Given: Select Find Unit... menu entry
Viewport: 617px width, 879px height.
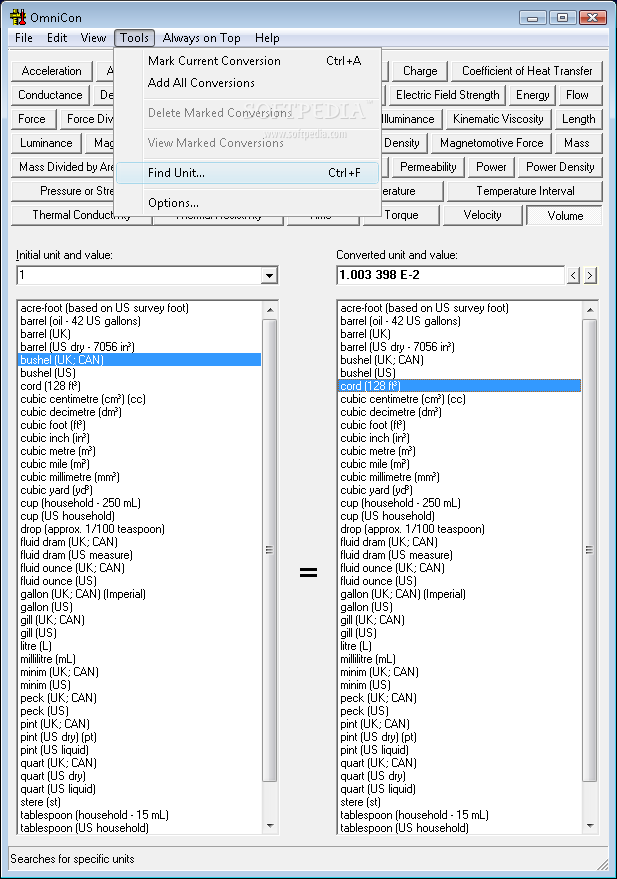Looking at the screenshot, I should (x=247, y=173).
